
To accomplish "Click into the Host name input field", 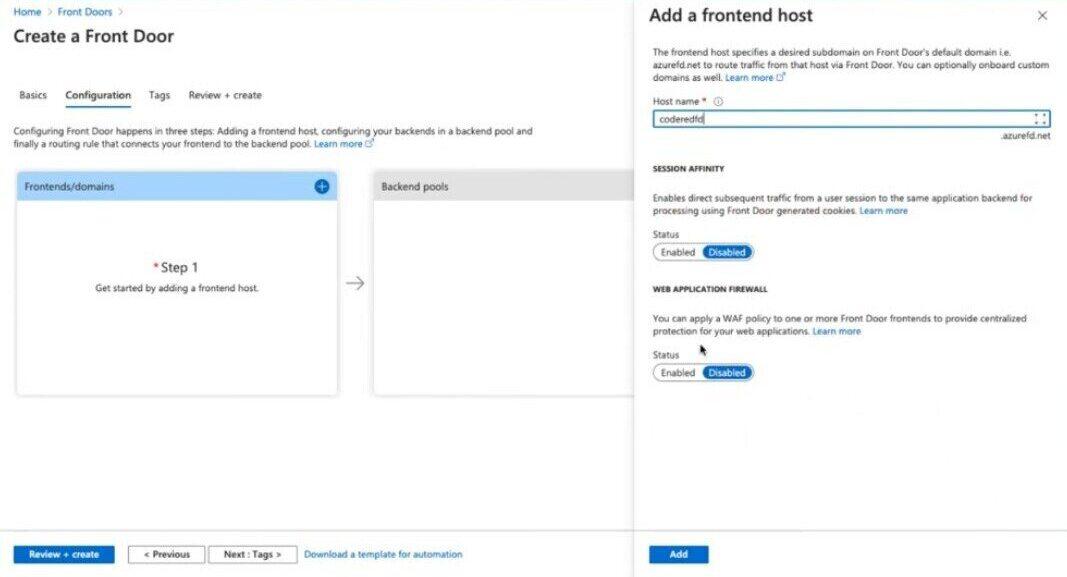I will click(840, 119).
